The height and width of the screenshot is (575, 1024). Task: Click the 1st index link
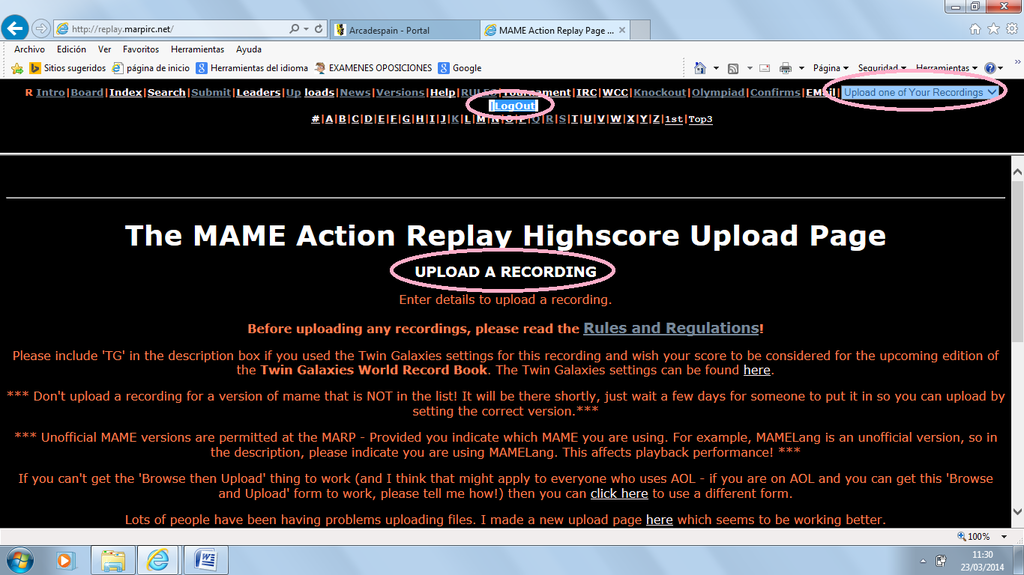[x=673, y=119]
